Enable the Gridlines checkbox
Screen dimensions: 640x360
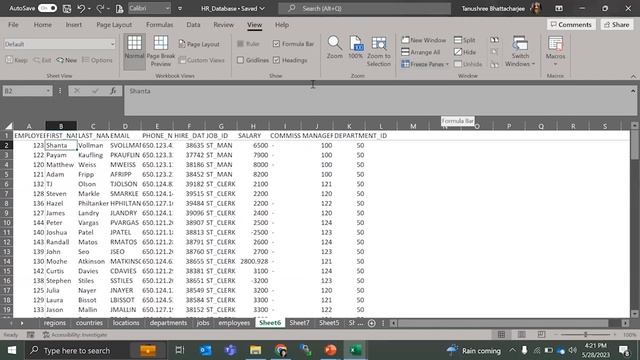tap(240, 60)
